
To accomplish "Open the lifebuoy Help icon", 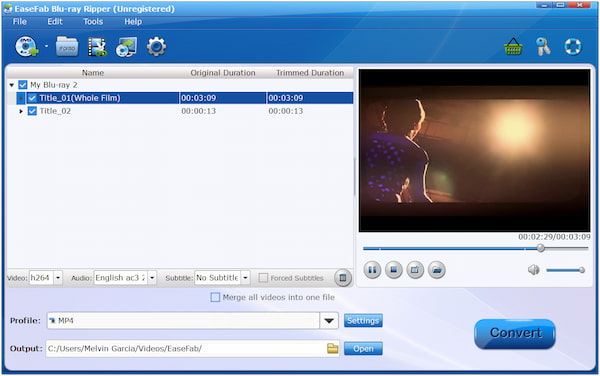I will point(573,47).
